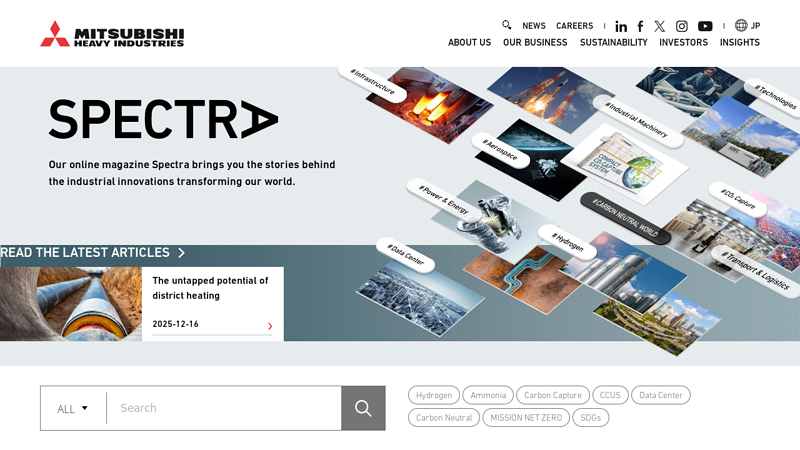
Task: Open 'The untapped potential of district heating' article
Action: 210,288
